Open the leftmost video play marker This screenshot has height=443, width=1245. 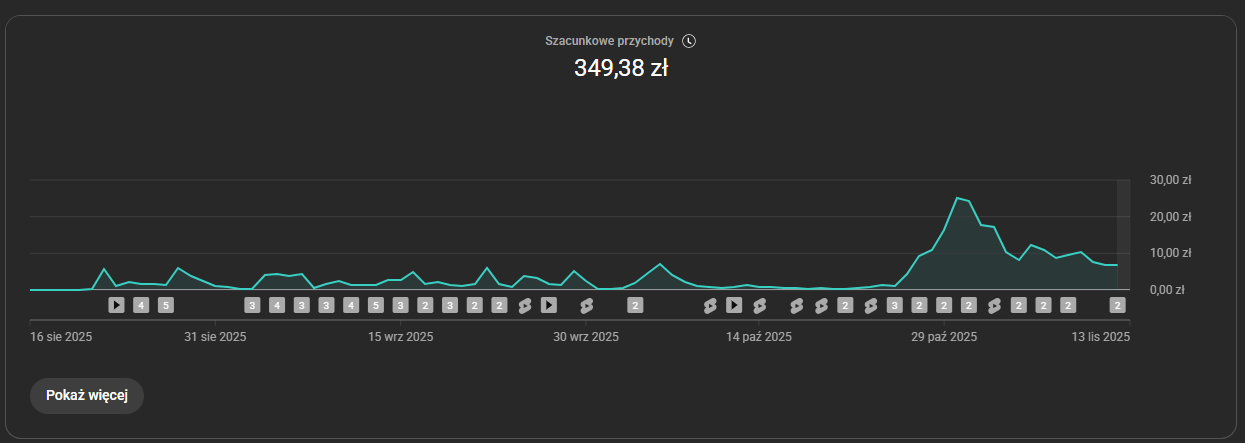pyautogui.click(x=116, y=305)
